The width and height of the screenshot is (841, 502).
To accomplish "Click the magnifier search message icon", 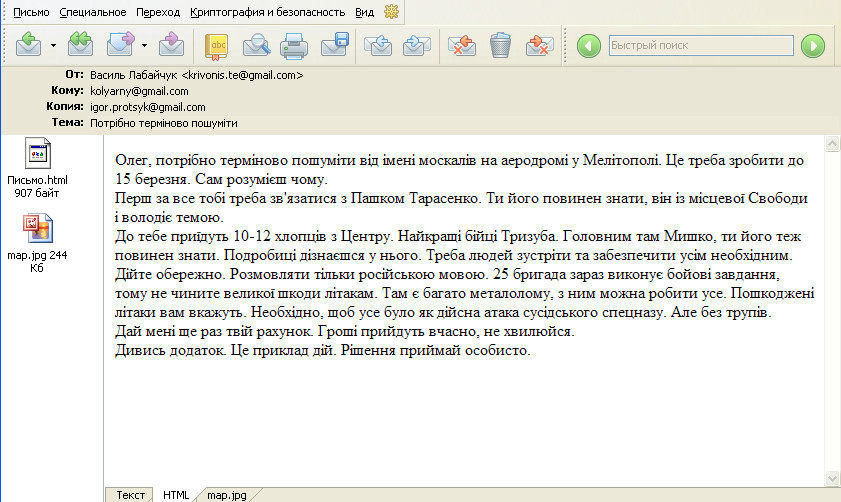I will (x=256, y=45).
